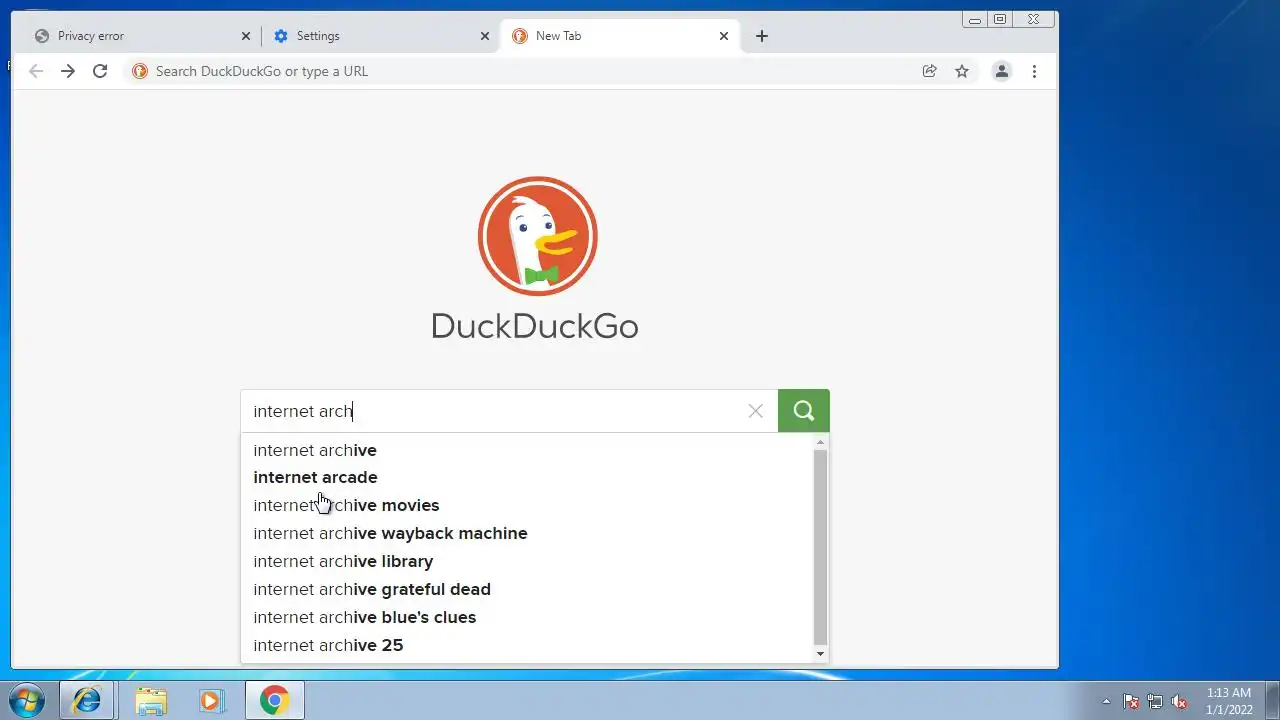The height and width of the screenshot is (720, 1280).
Task: Show hidden system tray icons
Action: [x=1106, y=701]
